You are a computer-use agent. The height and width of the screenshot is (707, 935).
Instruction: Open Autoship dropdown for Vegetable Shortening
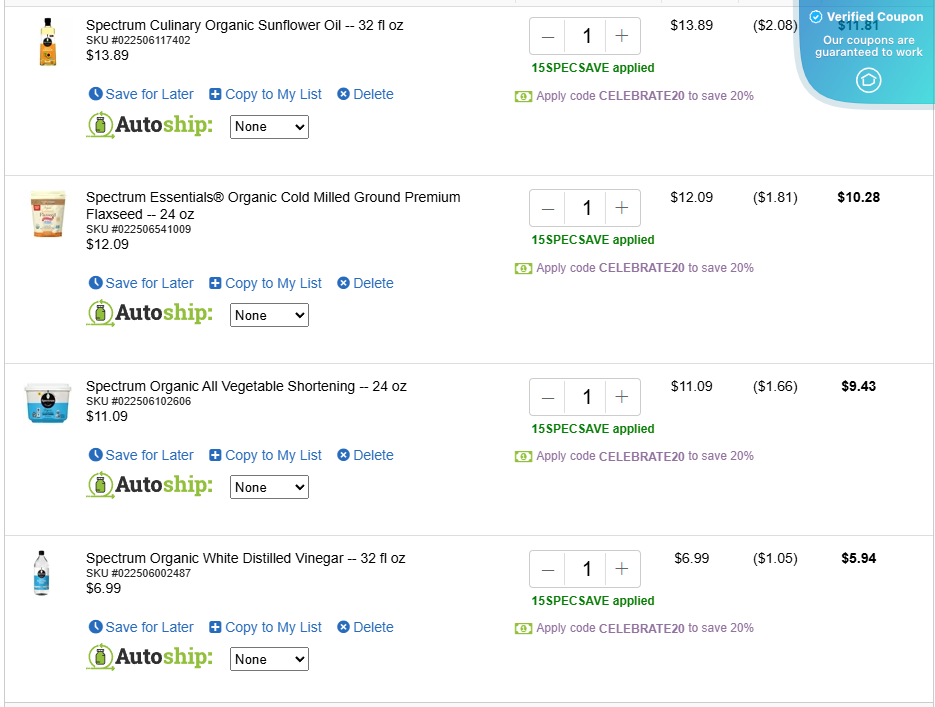click(x=269, y=487)
